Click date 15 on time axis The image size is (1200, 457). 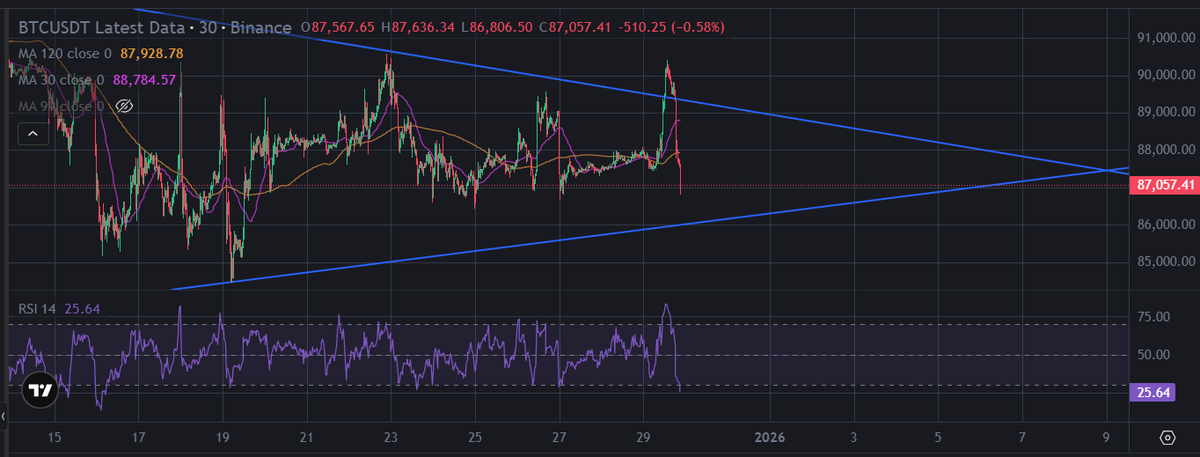pos(54,437)
